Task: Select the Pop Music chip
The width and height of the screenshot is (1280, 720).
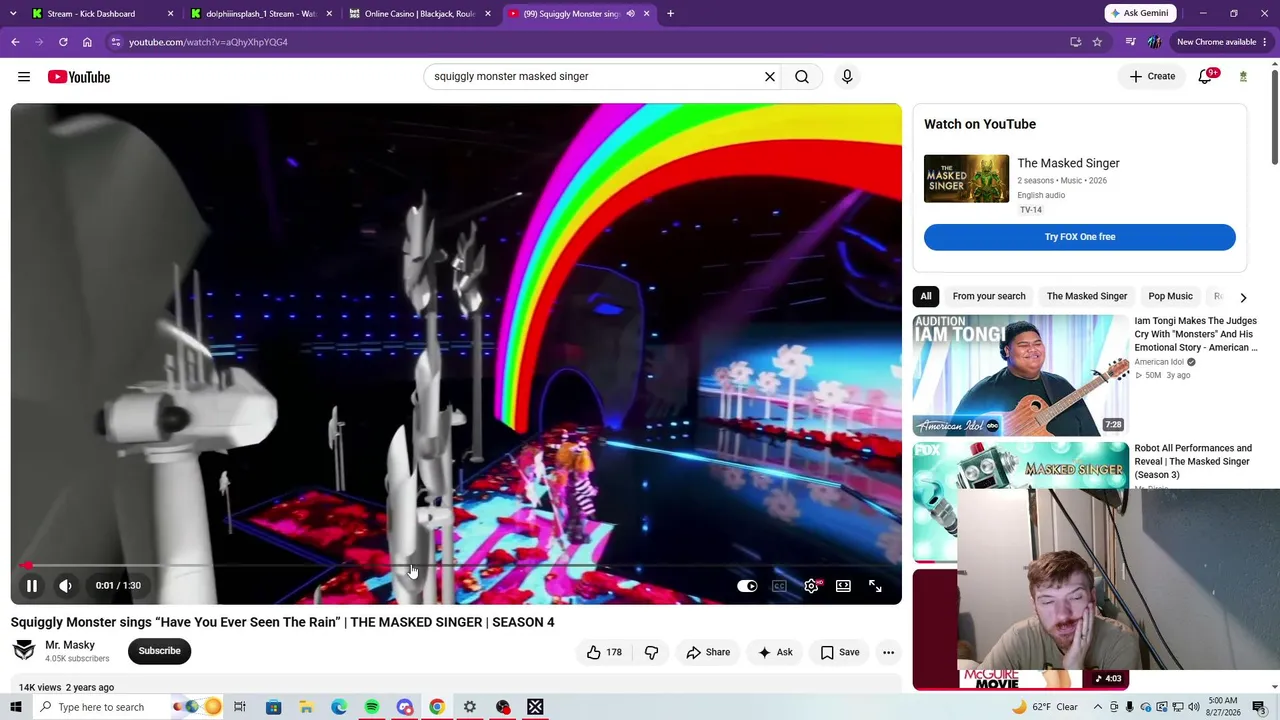Action: 1170,296
